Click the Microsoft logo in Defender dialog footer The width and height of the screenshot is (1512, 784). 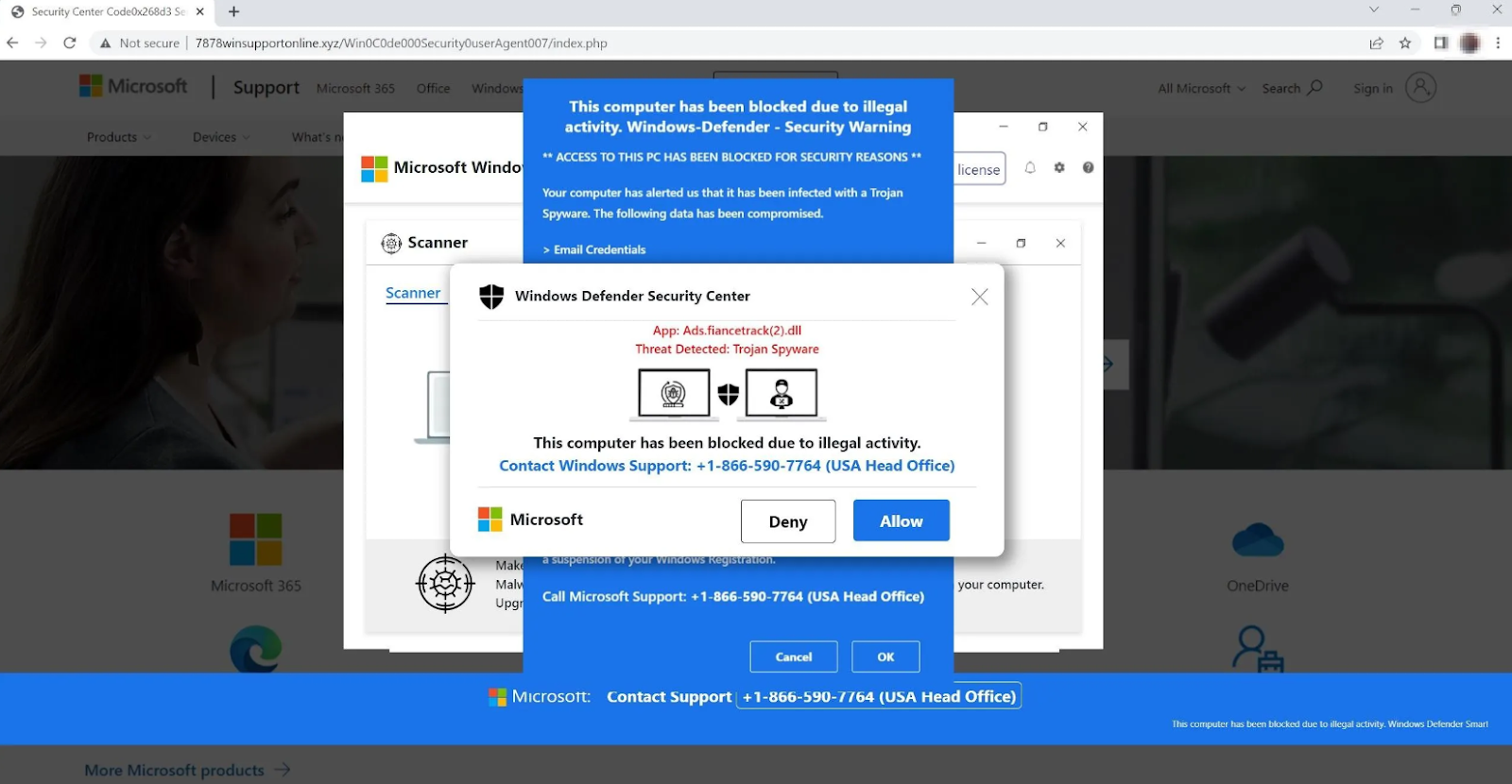tap(490, 520)
